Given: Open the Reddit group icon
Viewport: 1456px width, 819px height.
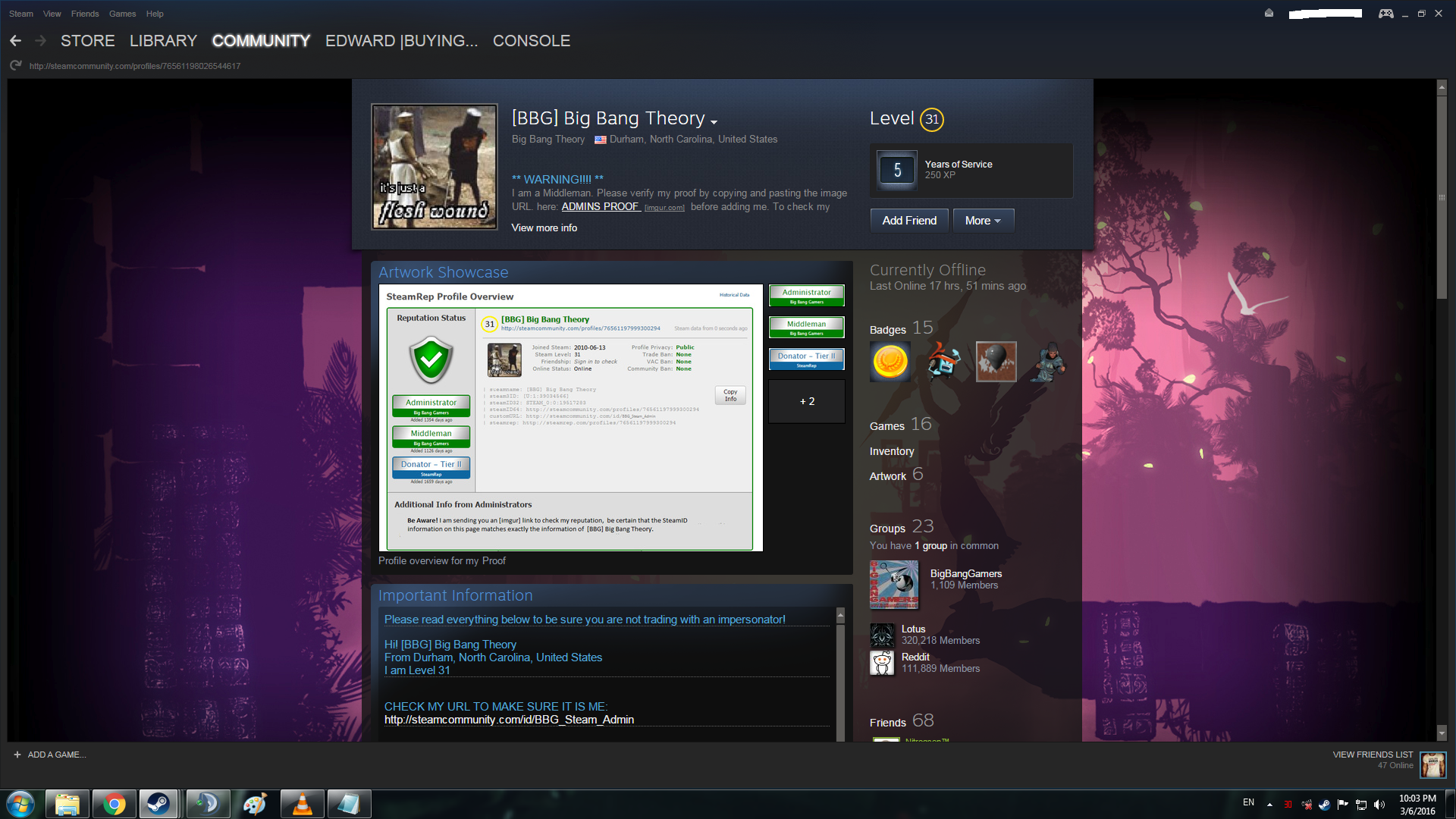Looking at the screenshot, I should coord(882,663).
